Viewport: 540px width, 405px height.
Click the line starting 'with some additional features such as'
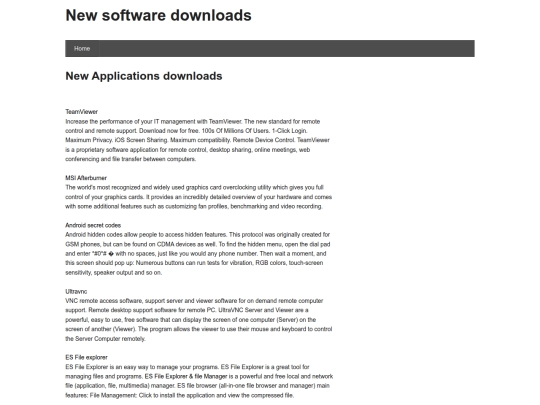tap(194, 206)
